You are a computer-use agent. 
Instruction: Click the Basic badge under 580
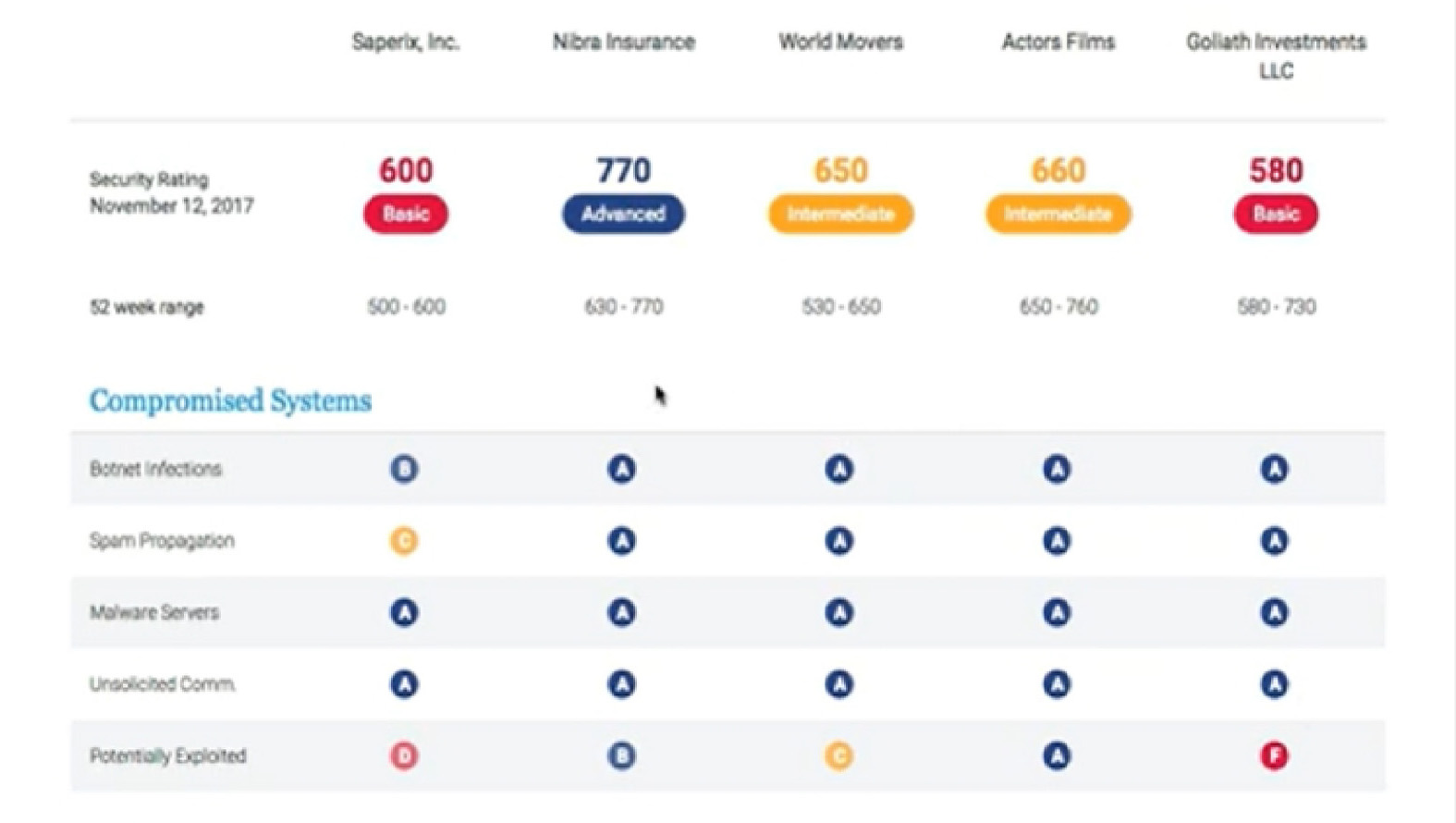[x=1276, y=215]
